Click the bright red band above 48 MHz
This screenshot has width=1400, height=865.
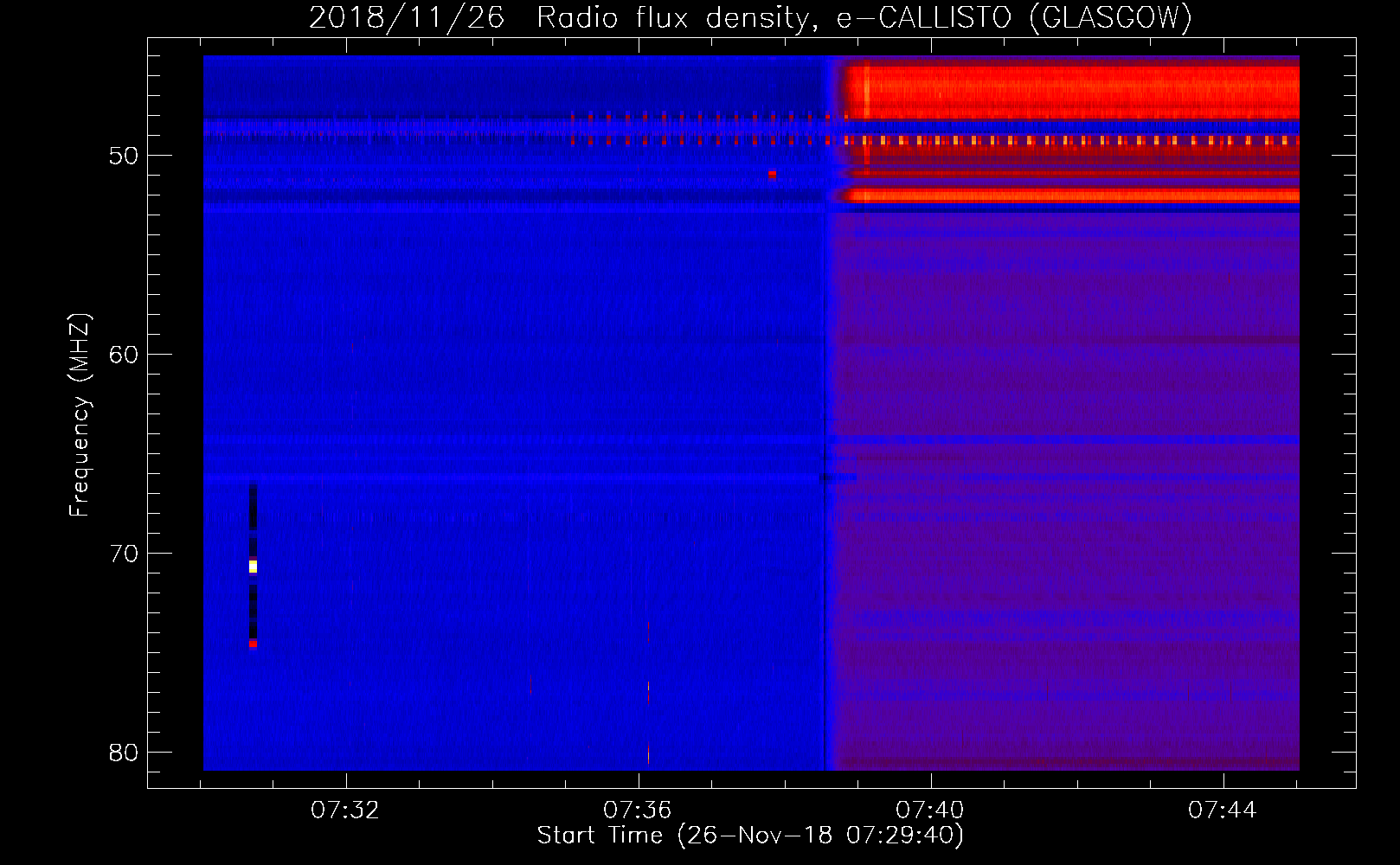(x=1073, y=92)
